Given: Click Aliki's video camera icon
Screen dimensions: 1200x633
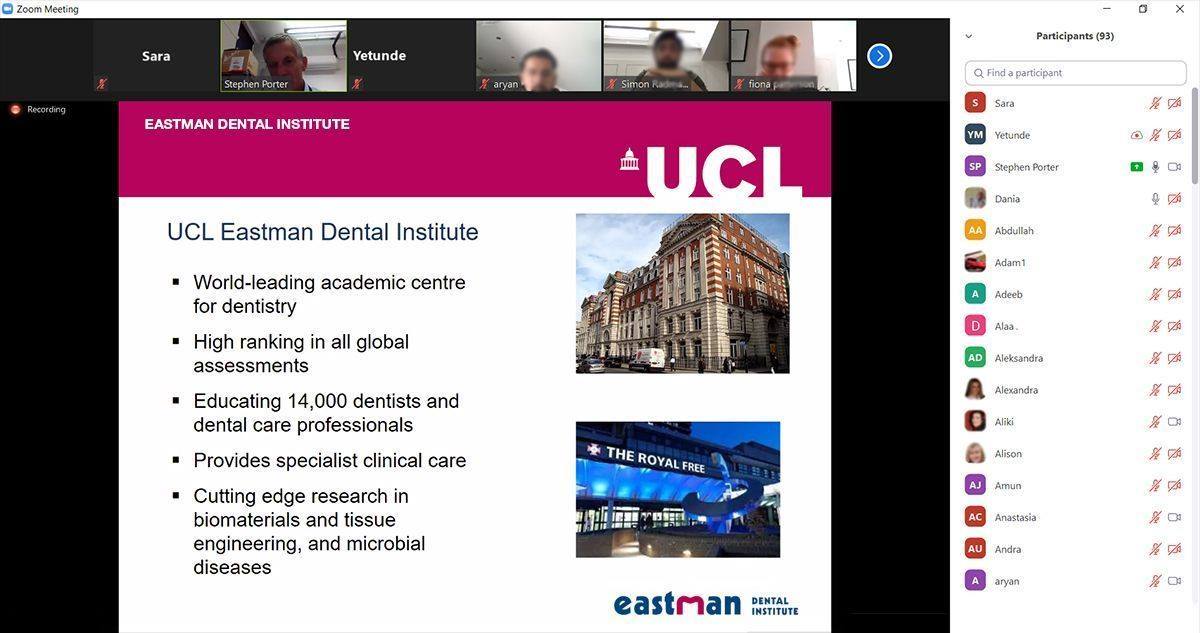Looking at the screenshot, I should coord(1175,422).
